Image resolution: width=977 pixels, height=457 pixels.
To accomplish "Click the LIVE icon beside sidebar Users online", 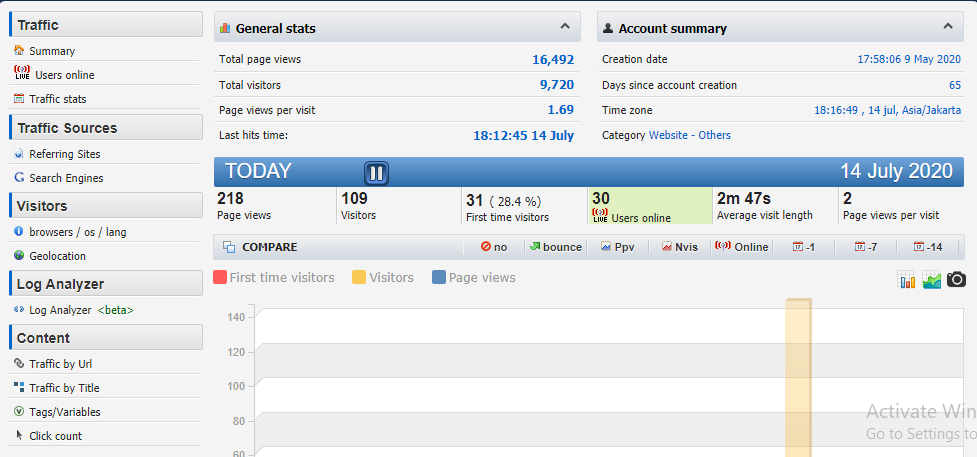I will (22, 72).
